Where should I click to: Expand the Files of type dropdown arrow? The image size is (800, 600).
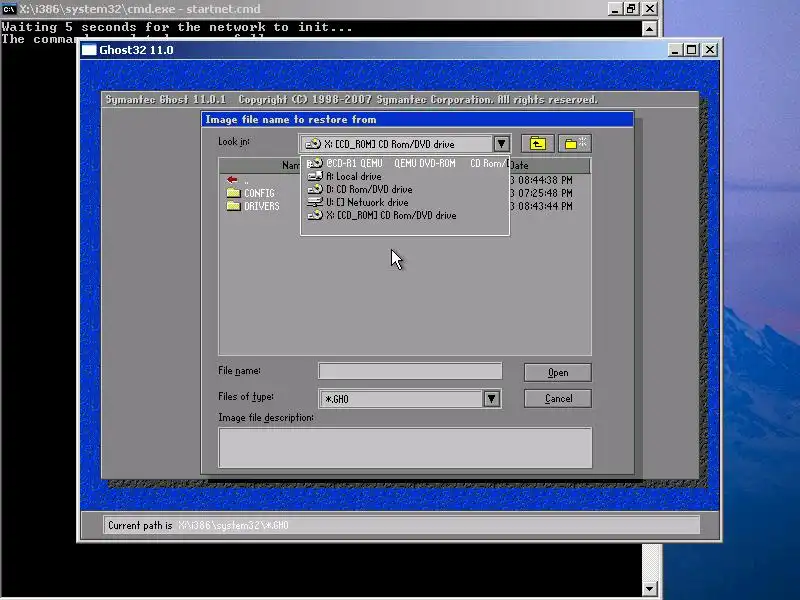[x=491, y=398]
